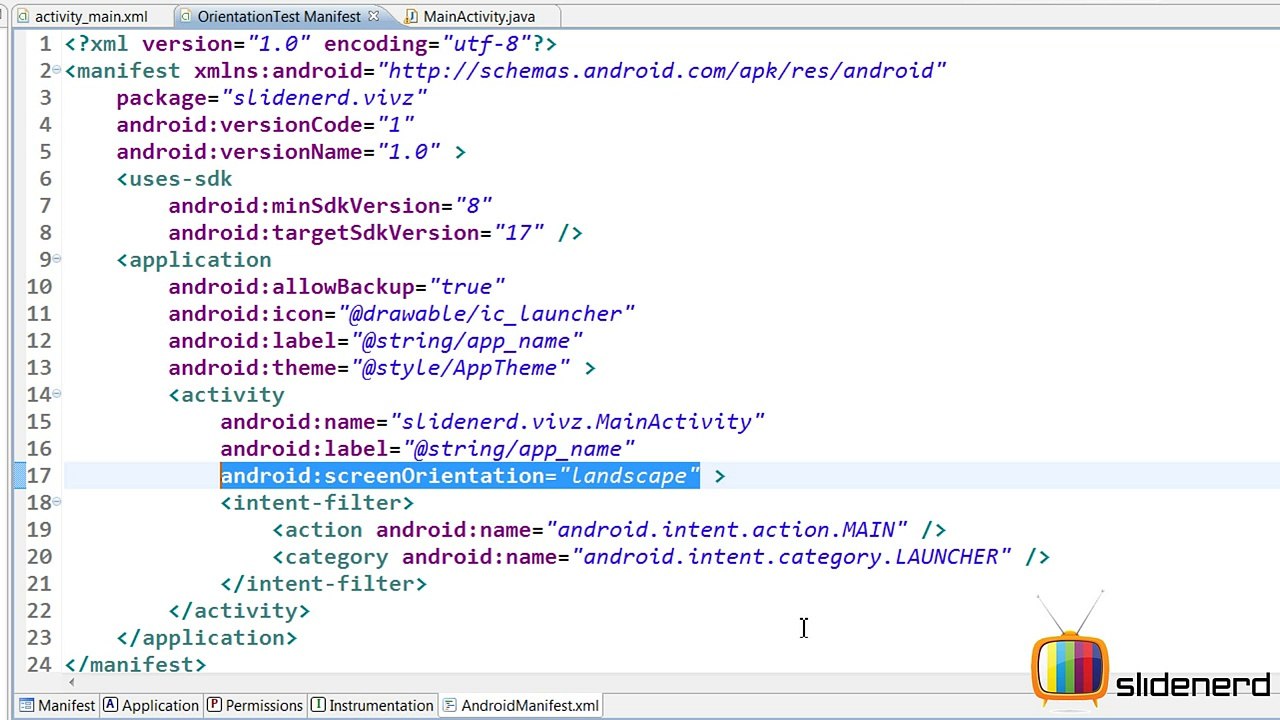
Task: Click line number 17 in the gutter
Action: 39,476
